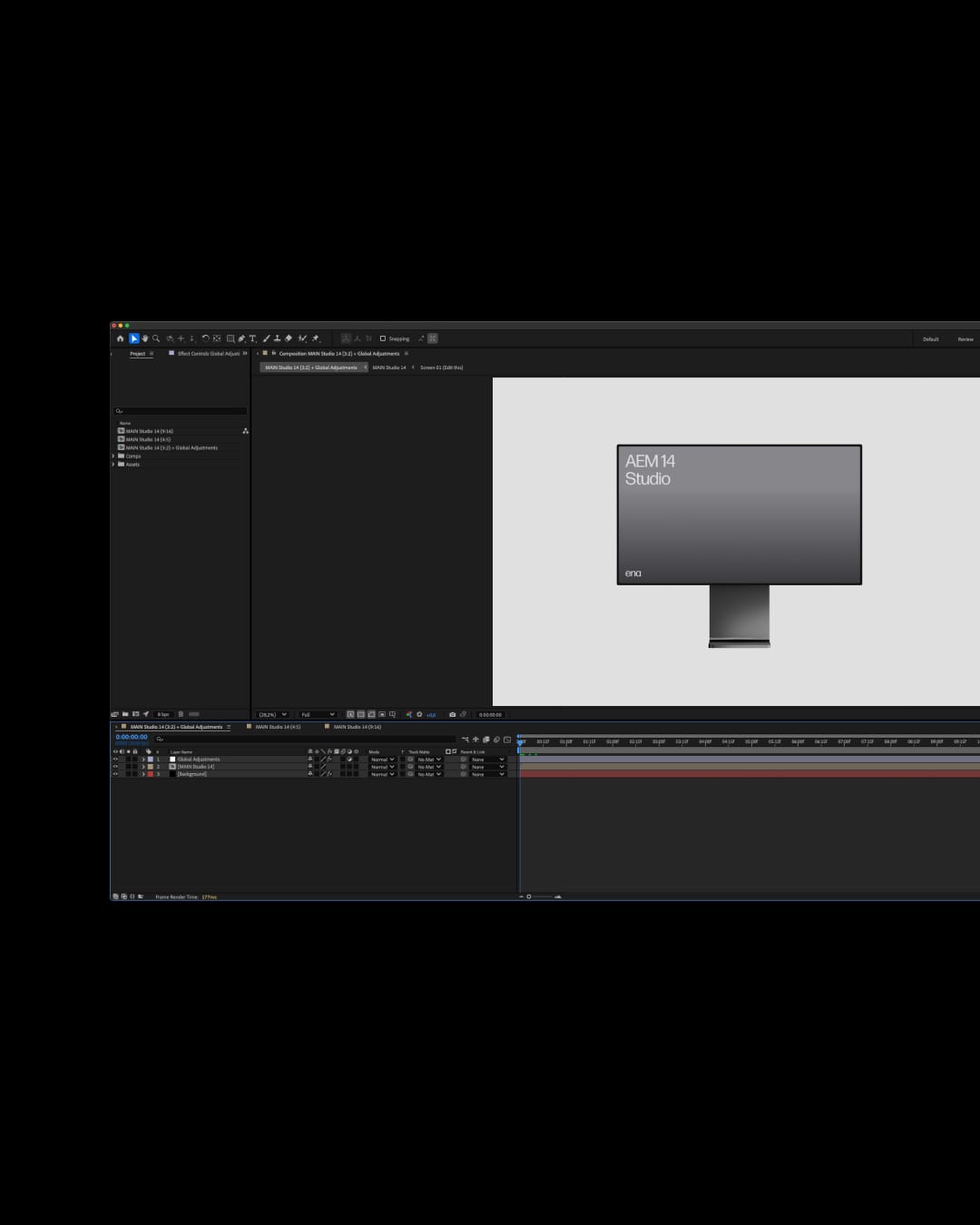This screenshot has width=980, height=1225.
Task: Switch to Effect Controls Global Adjust tab
Action: tap(209, 353)
